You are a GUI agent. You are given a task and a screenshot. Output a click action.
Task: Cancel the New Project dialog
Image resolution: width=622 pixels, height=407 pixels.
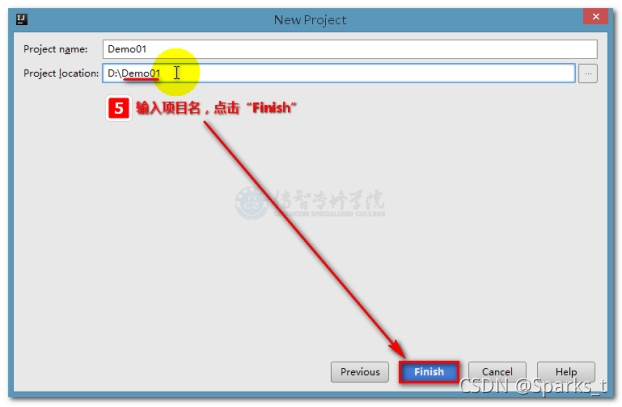(497, 372)
